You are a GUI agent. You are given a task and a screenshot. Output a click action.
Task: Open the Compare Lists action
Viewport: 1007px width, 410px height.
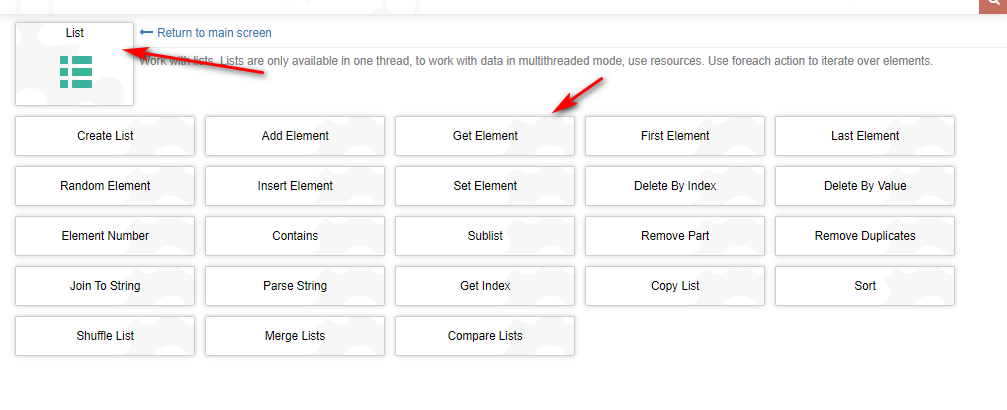pos(485,336)
